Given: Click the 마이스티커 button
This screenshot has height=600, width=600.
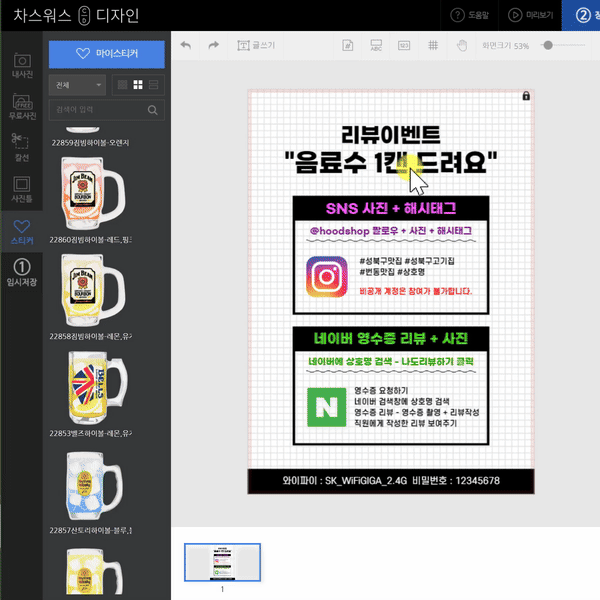Looking at the screenshot, I should pos(107,54).
